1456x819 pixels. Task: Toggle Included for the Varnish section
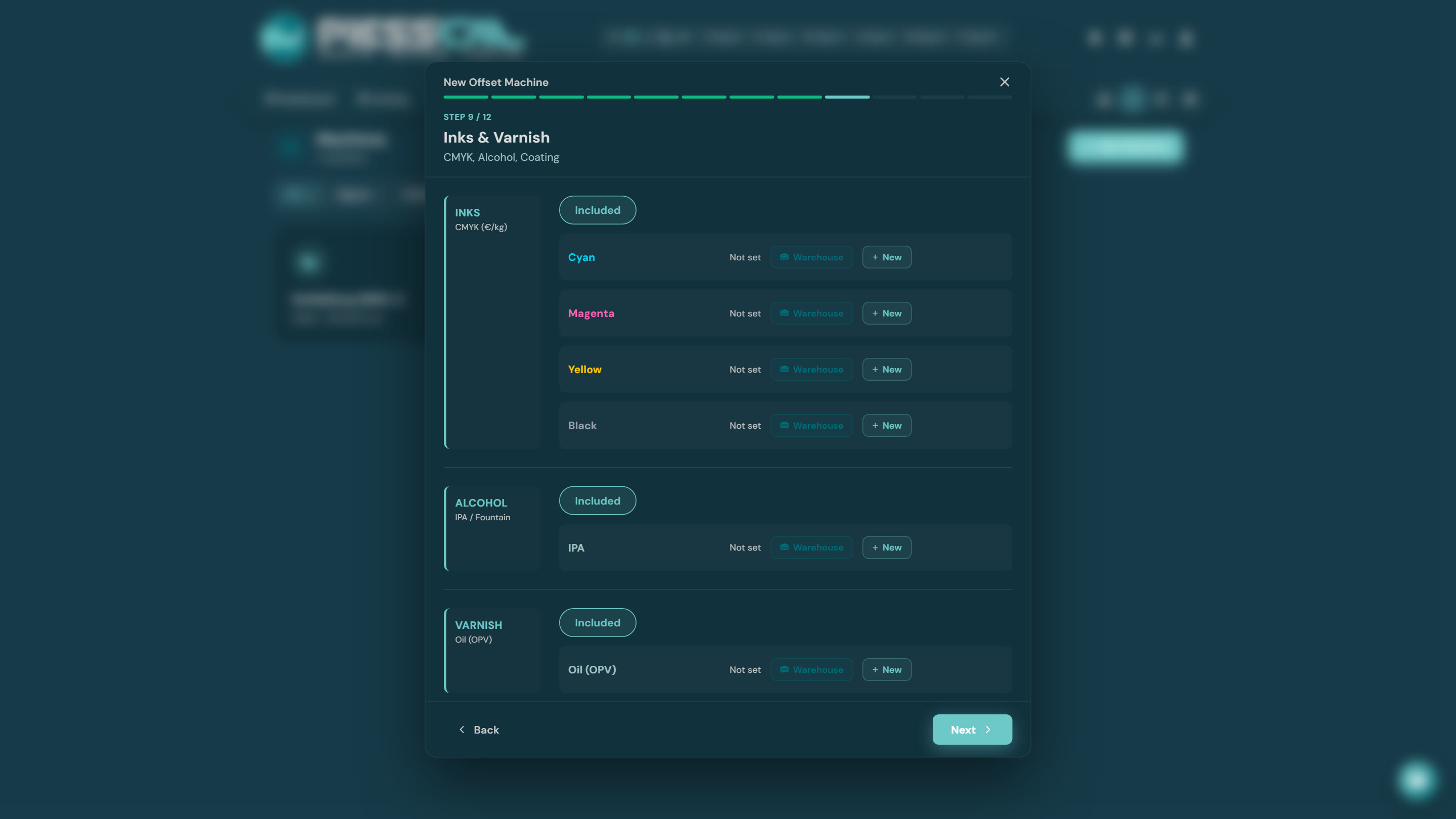point(598,623)
